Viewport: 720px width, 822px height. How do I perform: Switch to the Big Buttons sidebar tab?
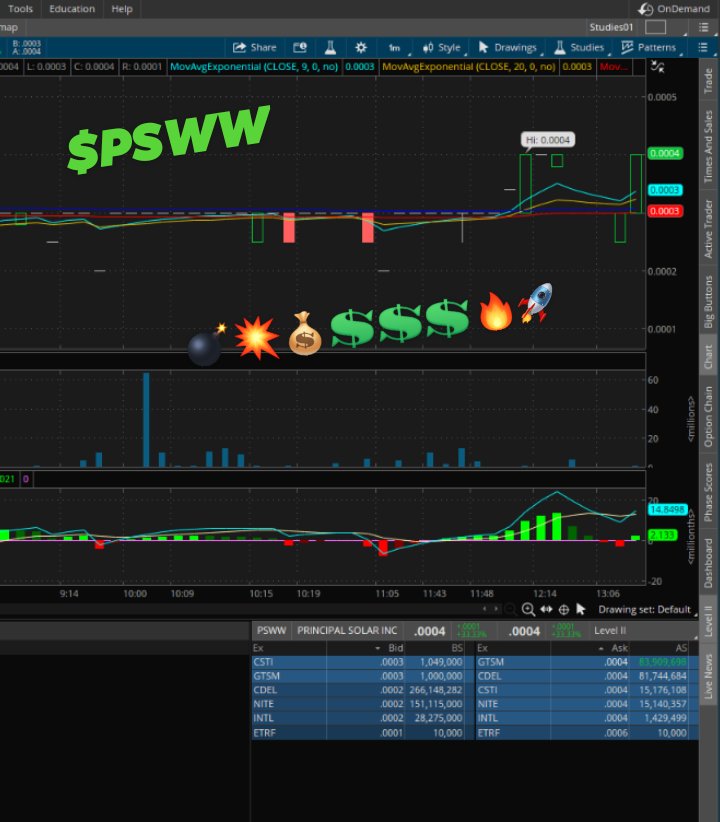click(708, 302)
